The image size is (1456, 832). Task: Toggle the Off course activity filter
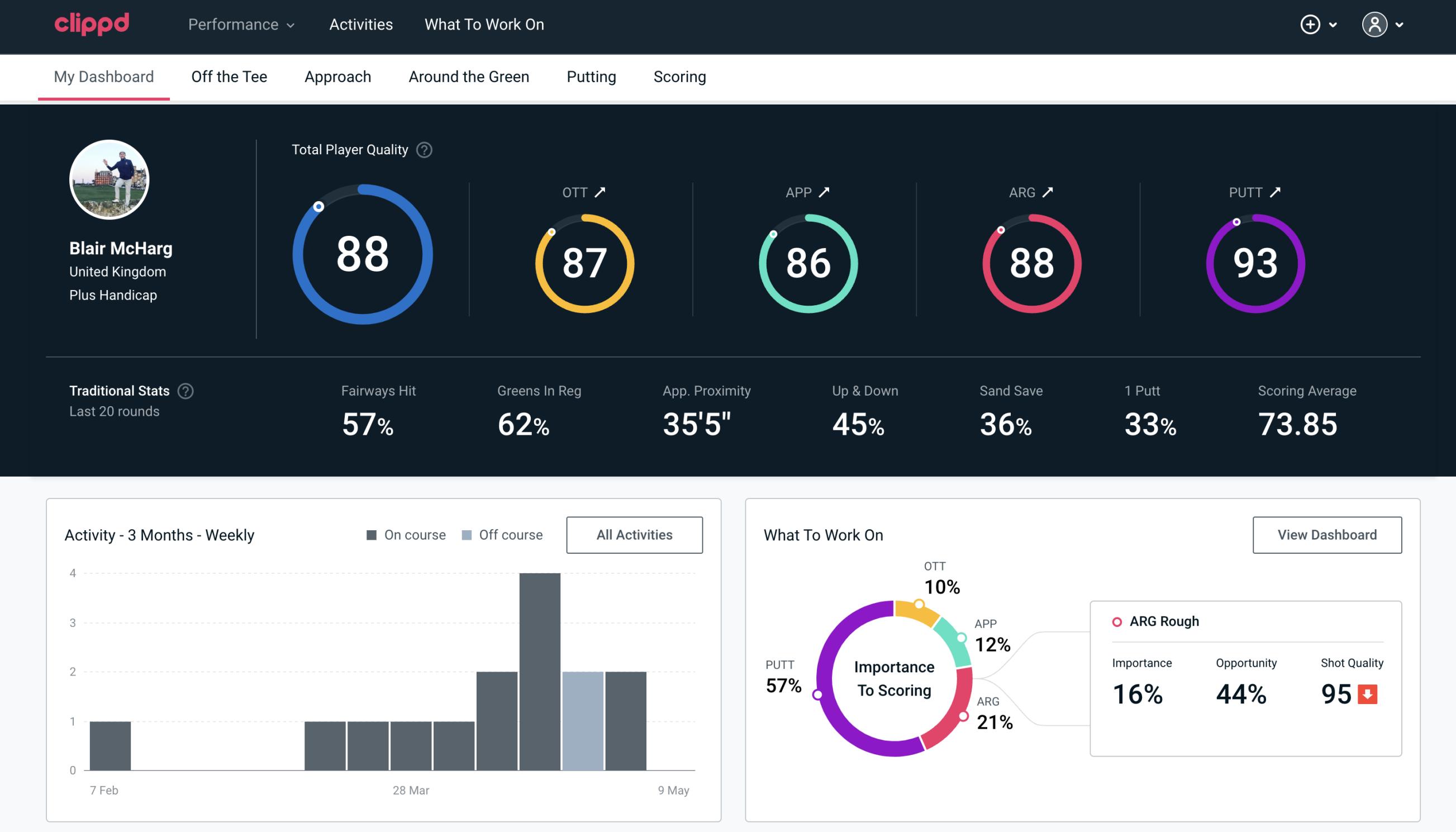[x=503, y=534]
